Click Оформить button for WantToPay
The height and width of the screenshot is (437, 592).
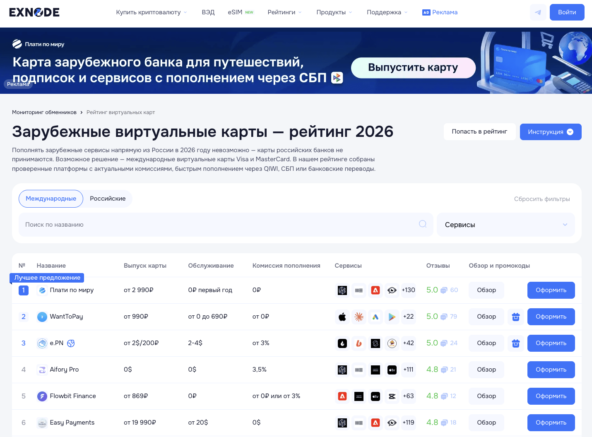tap(551, 317)
